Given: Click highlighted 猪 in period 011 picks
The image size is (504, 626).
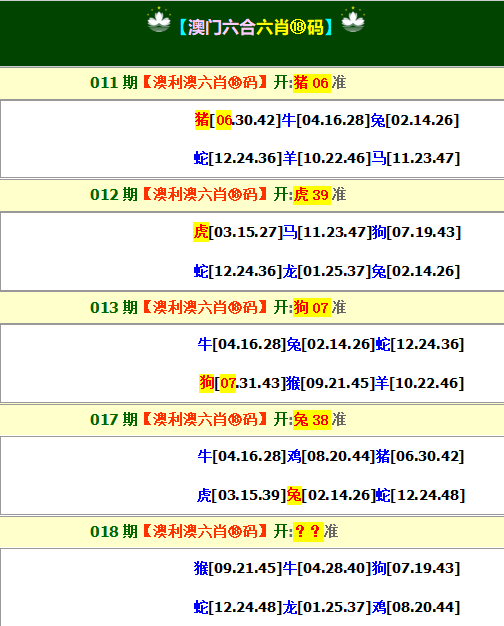Looking at the screenshot, I should [202, 120].
